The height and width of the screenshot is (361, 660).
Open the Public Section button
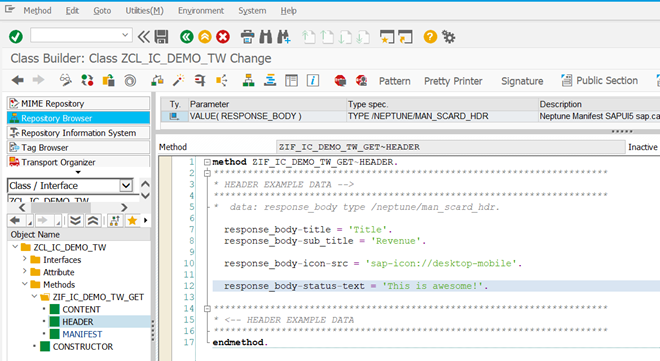pyautogui.click(x=599, y=80)
